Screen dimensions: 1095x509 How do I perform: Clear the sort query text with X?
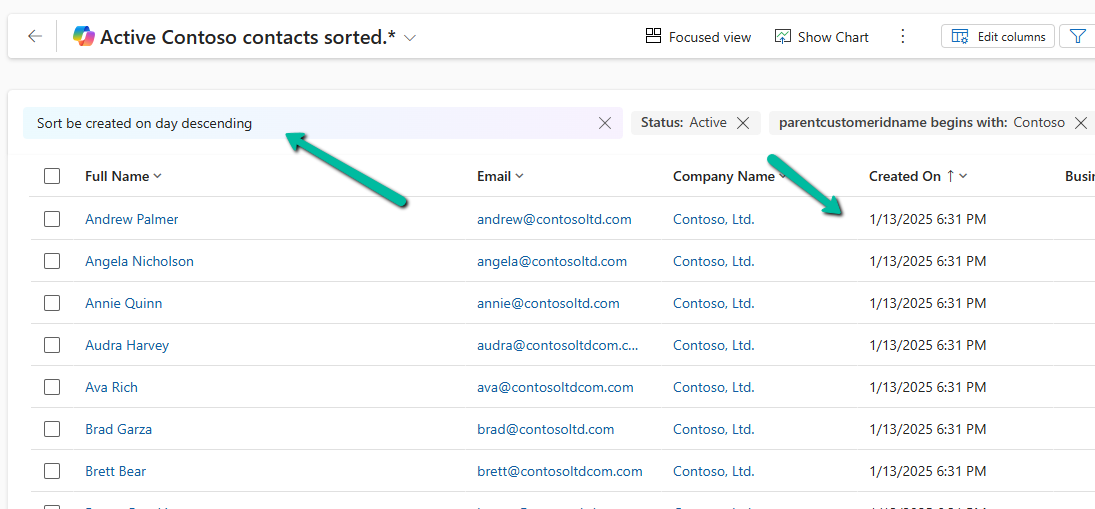pos(605,123)
